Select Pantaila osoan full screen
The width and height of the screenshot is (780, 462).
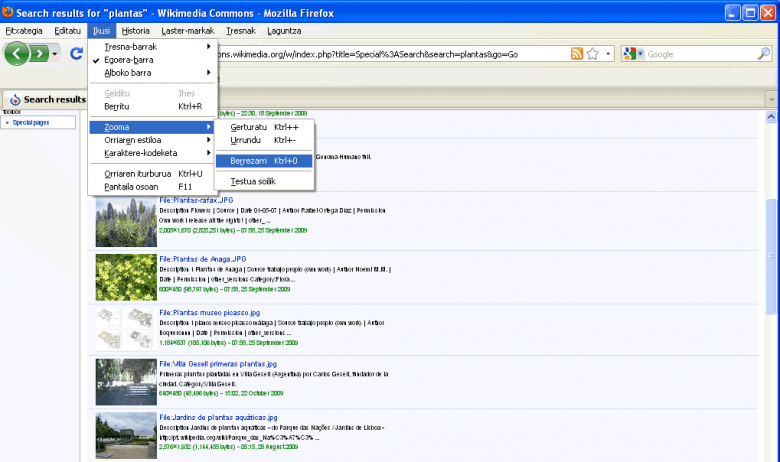pos(152,187)
